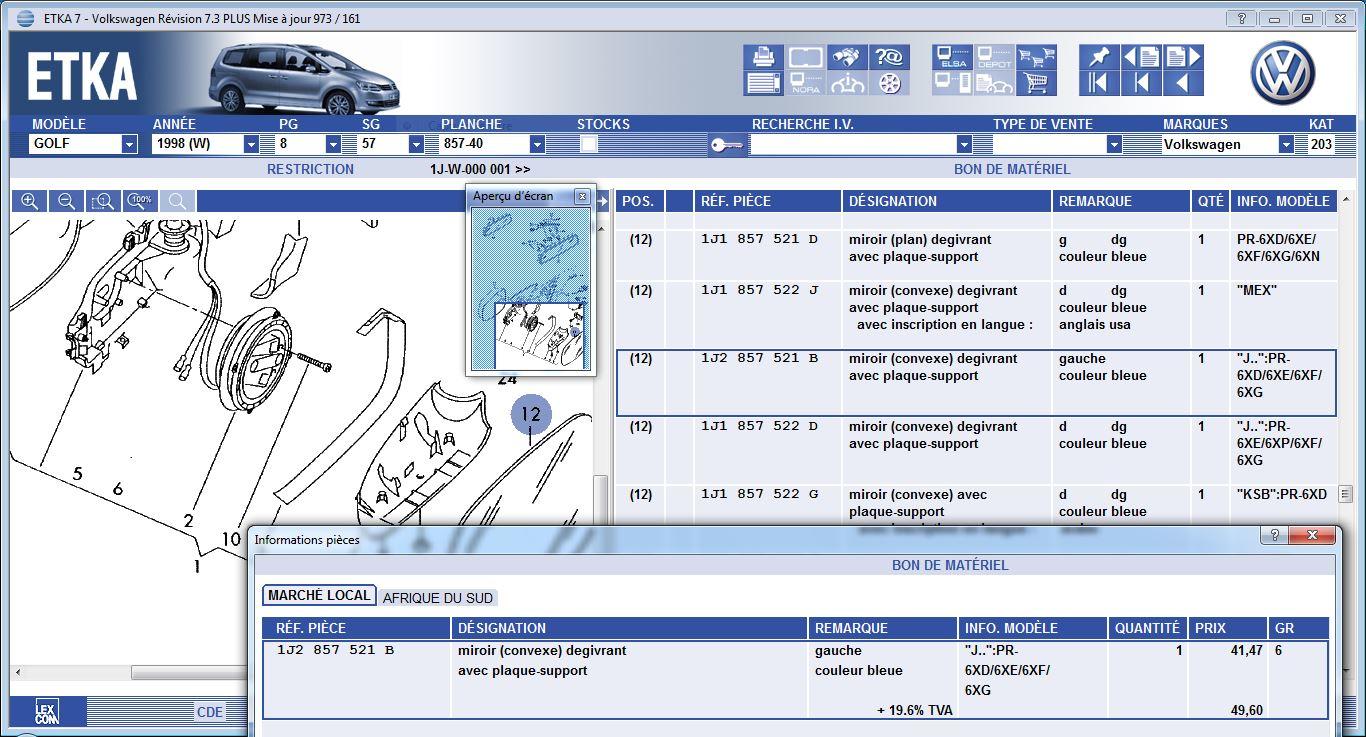Open the vehicle information (i) icon
The image size is (1366, 737).
click(848, 83)
